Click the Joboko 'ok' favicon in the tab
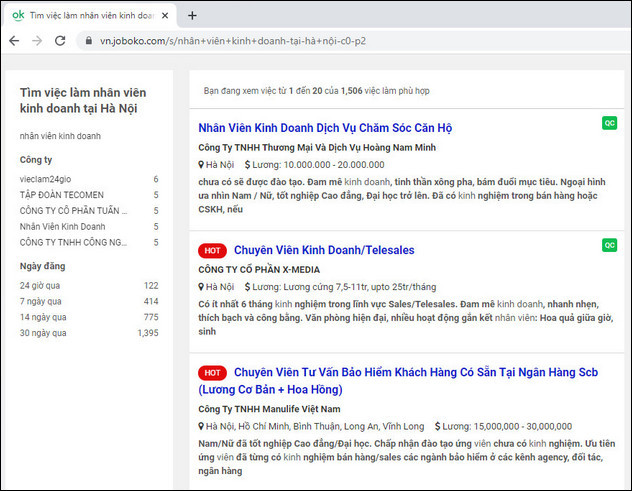Viewport: 632px width, 491px height. [18, 15]
